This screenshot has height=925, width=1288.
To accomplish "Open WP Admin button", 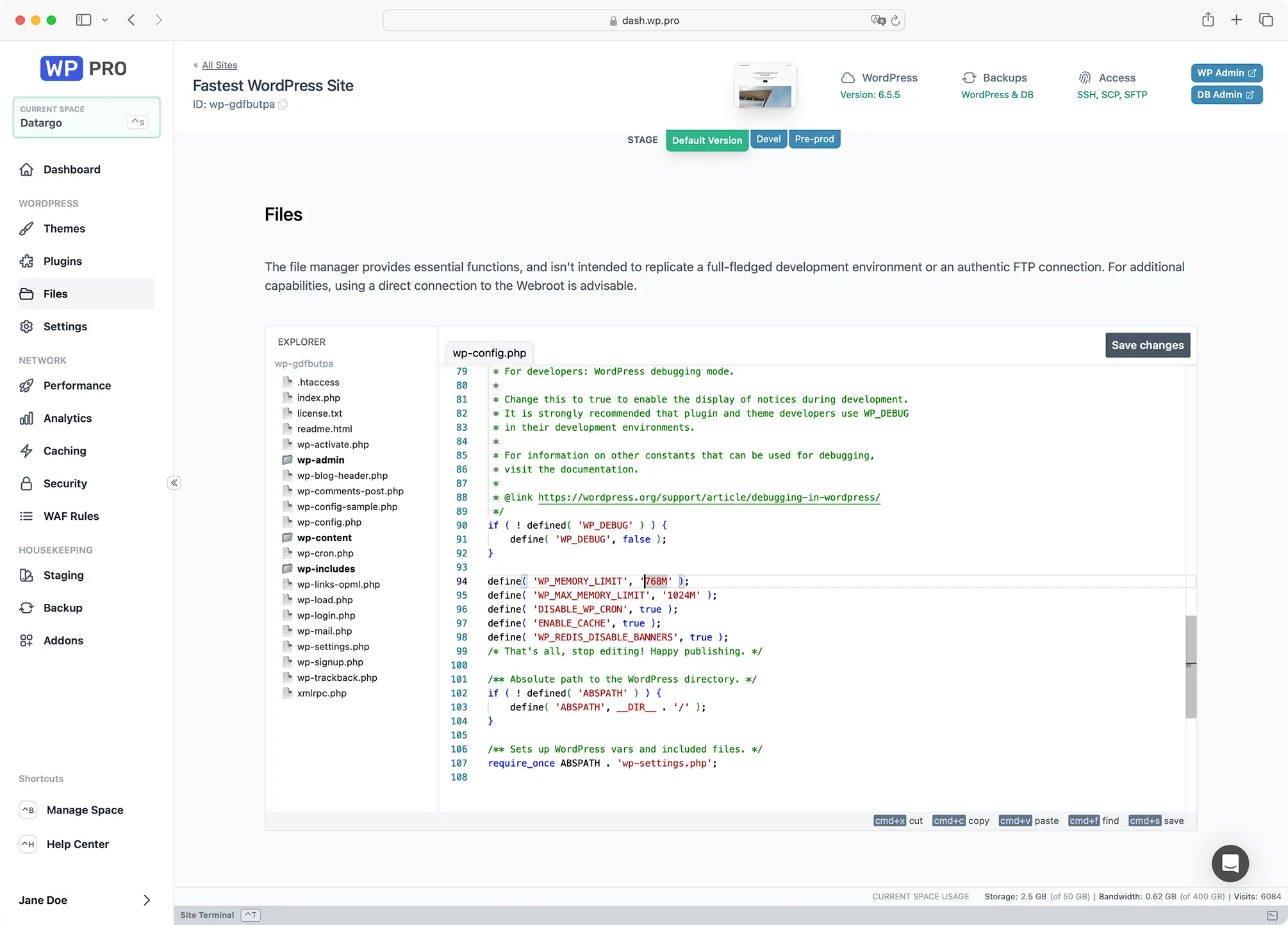I will 1226,73.
